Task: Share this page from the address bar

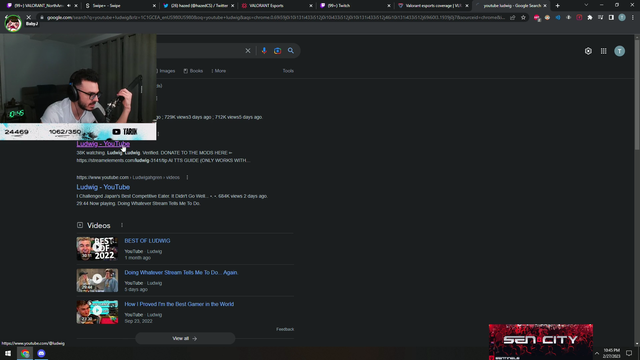Action: 513,18
